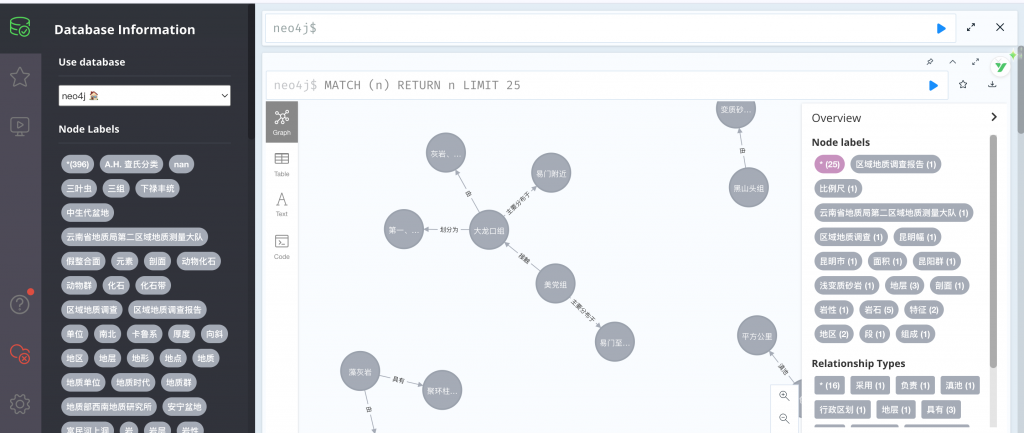Collapse the Overview panel chevron
Image resolution: width=1024 pixels, height=433 pixels.
[993, 117]
